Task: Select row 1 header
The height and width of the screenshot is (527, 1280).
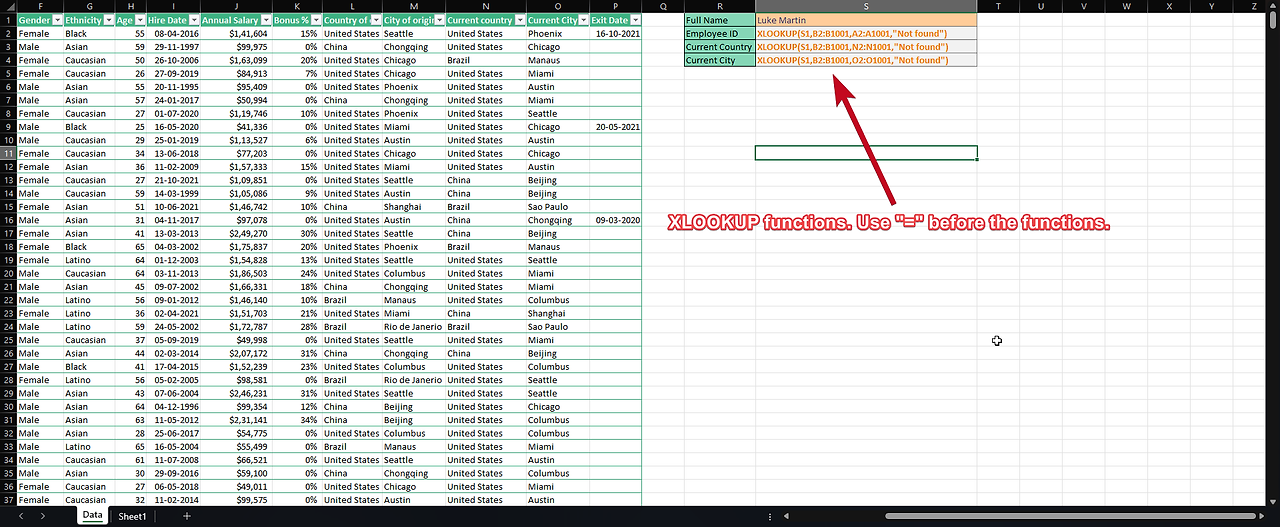Action: click(7, 20)
